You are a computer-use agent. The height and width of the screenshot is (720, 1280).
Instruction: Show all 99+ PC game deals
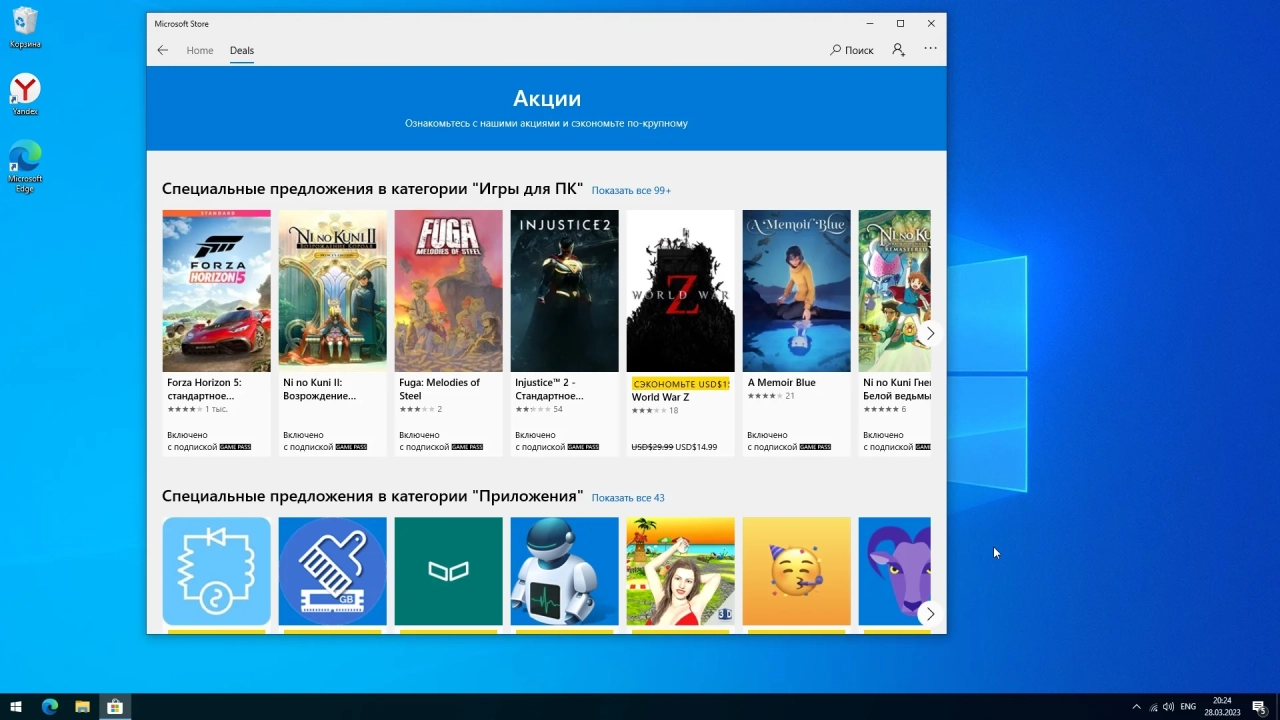631,190
